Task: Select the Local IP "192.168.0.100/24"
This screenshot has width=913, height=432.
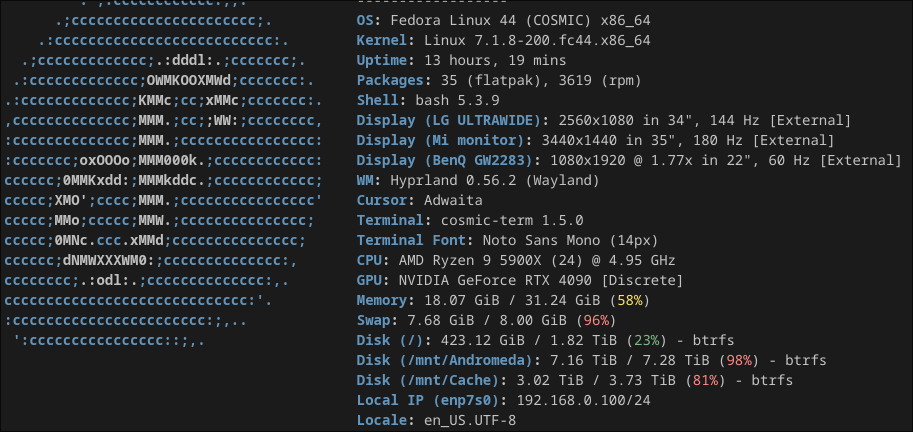Action: (583, 400)
